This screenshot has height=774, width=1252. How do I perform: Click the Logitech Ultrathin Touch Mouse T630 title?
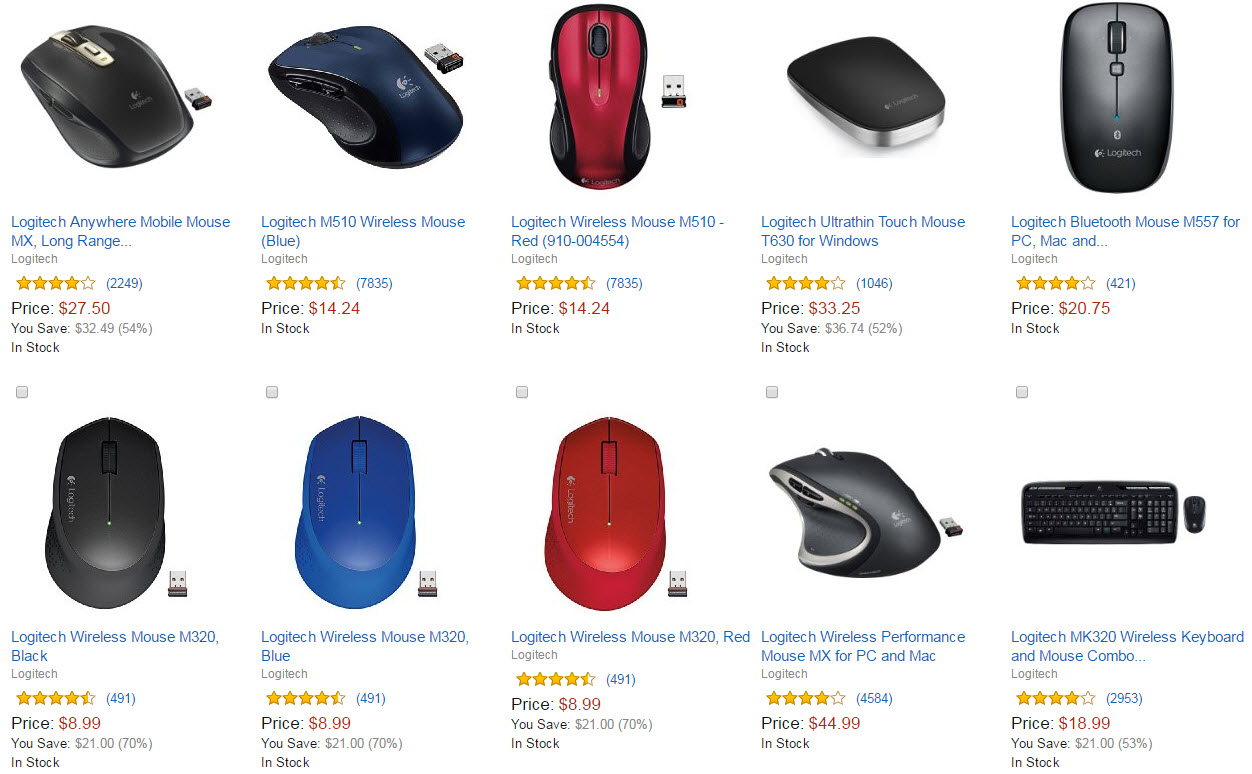click(x=863, y=231)
